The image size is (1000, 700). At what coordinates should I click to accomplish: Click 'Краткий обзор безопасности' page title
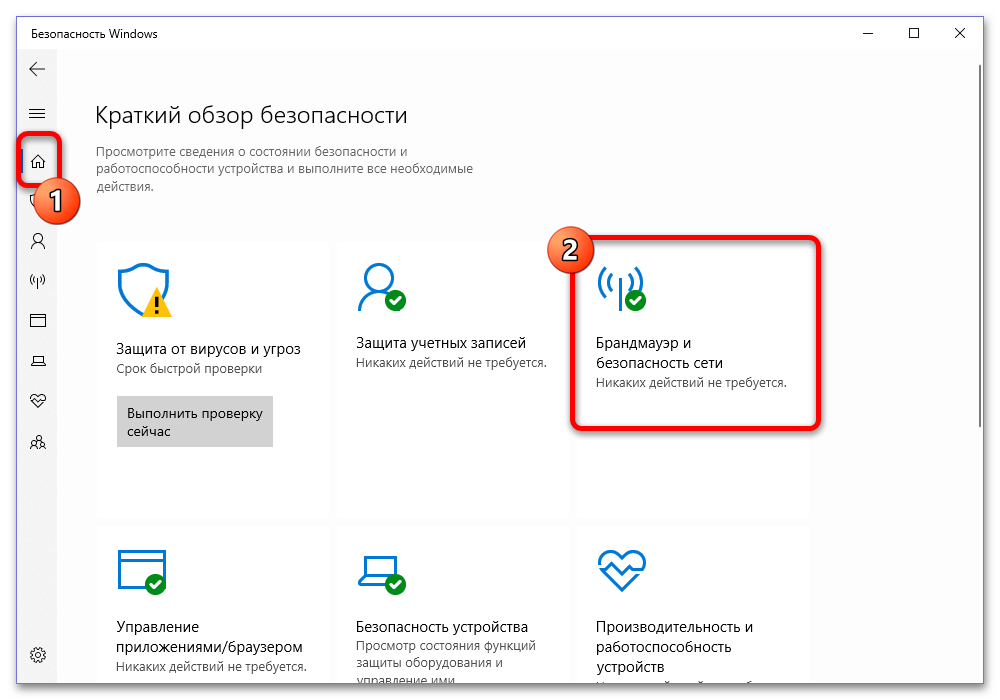(251, 115)
